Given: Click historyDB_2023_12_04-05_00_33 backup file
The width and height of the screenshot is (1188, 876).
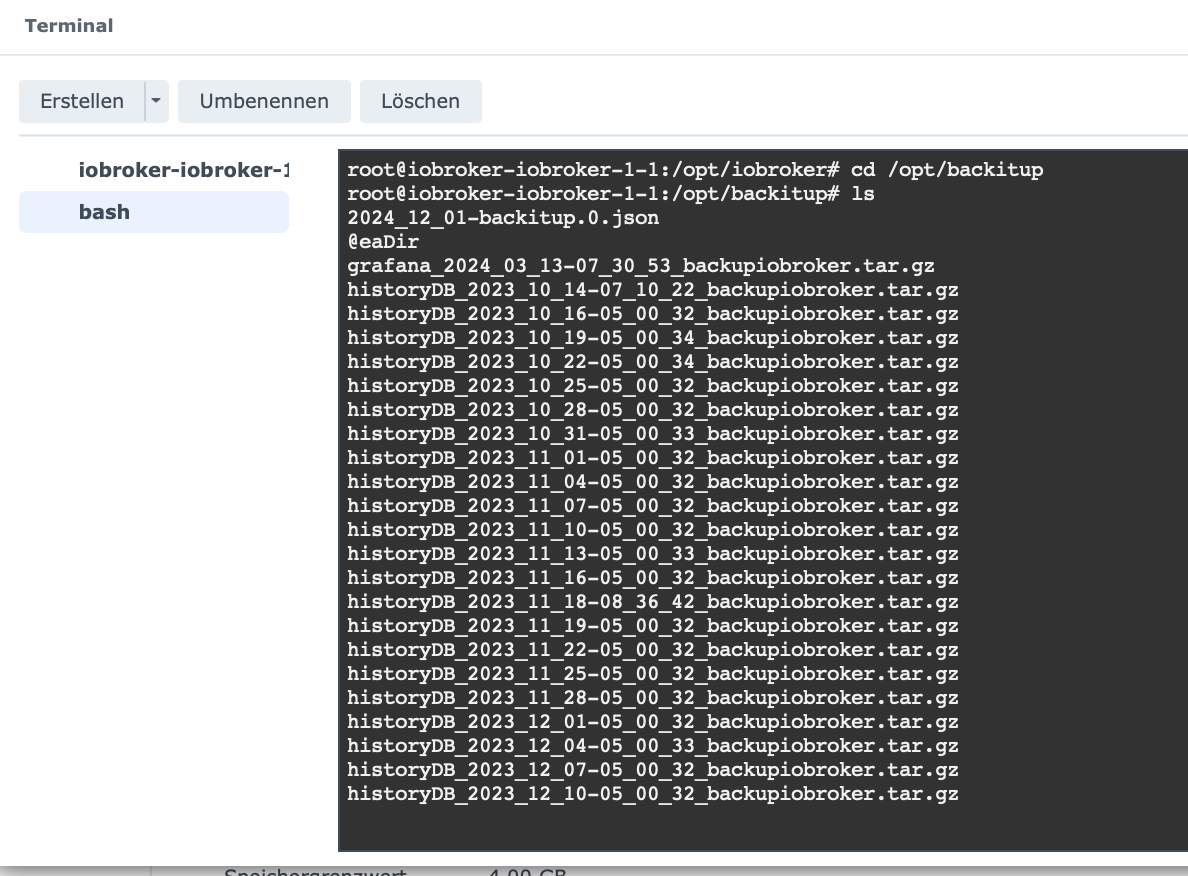Looking at the screenshot, I should tap(652, 746).
